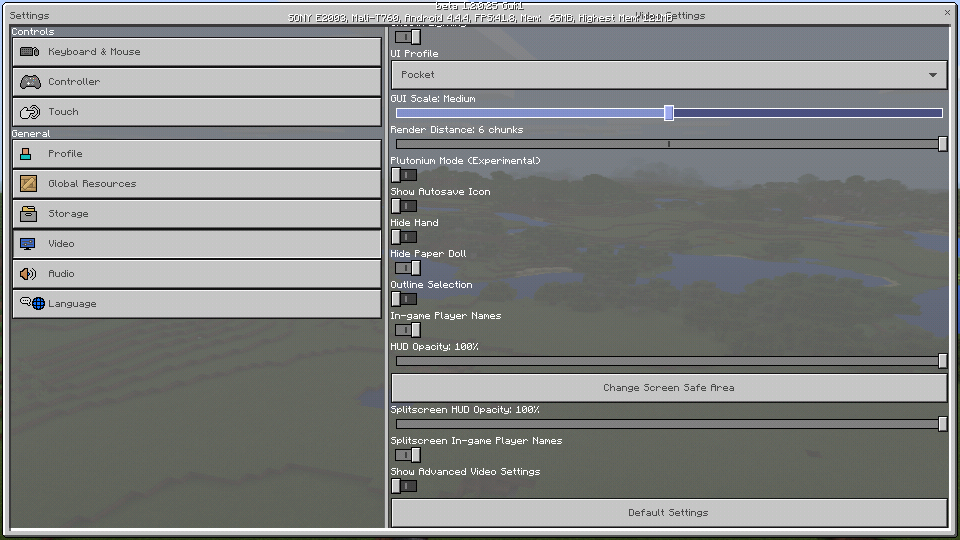The height and width of the screenshot is (540, 960).
Task: Click the Profile character icon
Action: pos(27,154)
